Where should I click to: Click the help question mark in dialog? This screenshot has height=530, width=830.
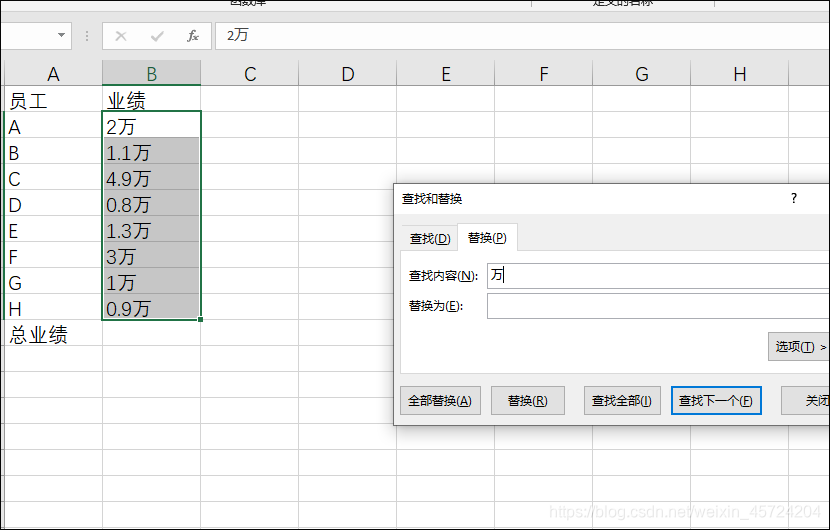point(793,199)
